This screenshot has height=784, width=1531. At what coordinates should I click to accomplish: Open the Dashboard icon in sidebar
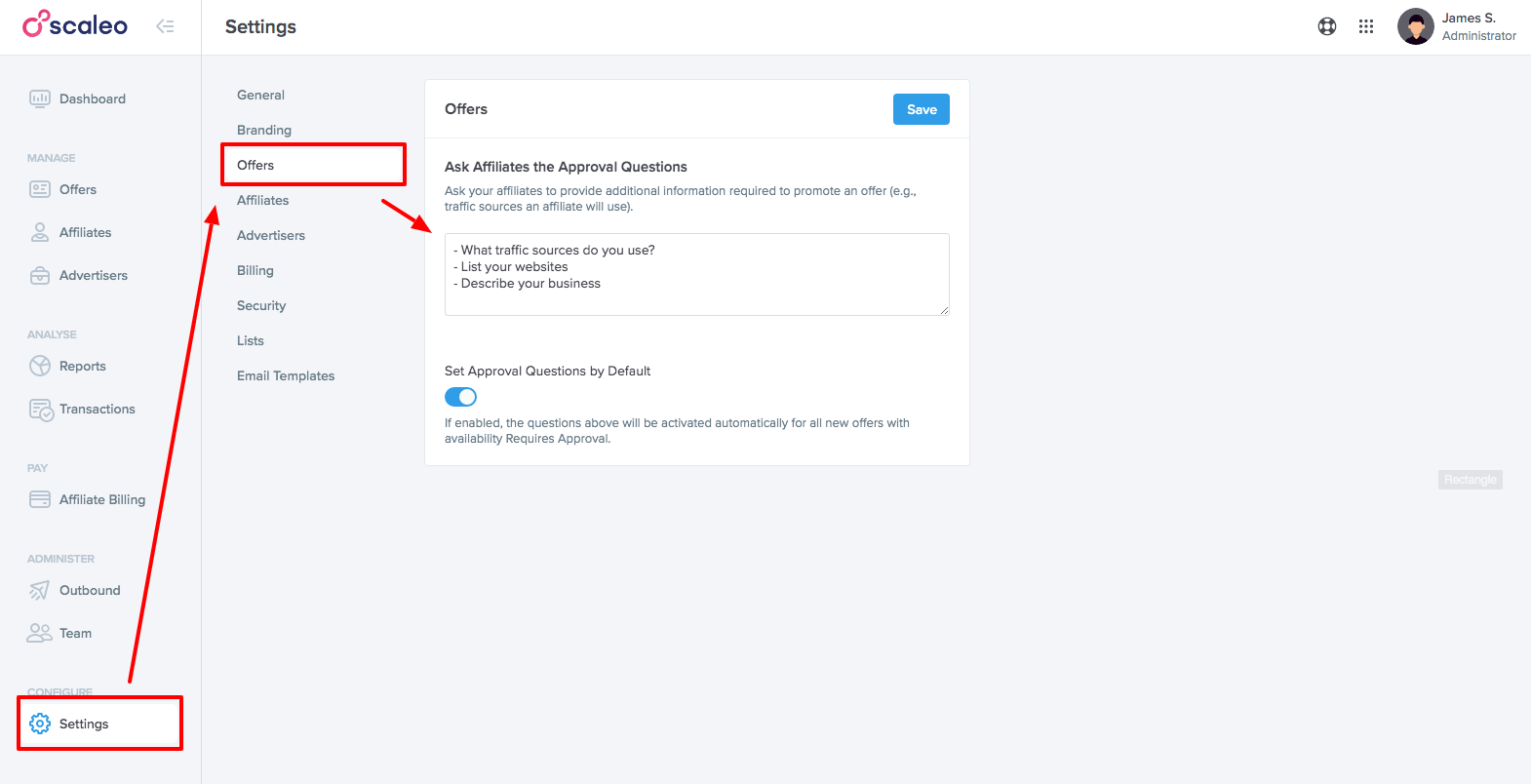tap(40, 98)
